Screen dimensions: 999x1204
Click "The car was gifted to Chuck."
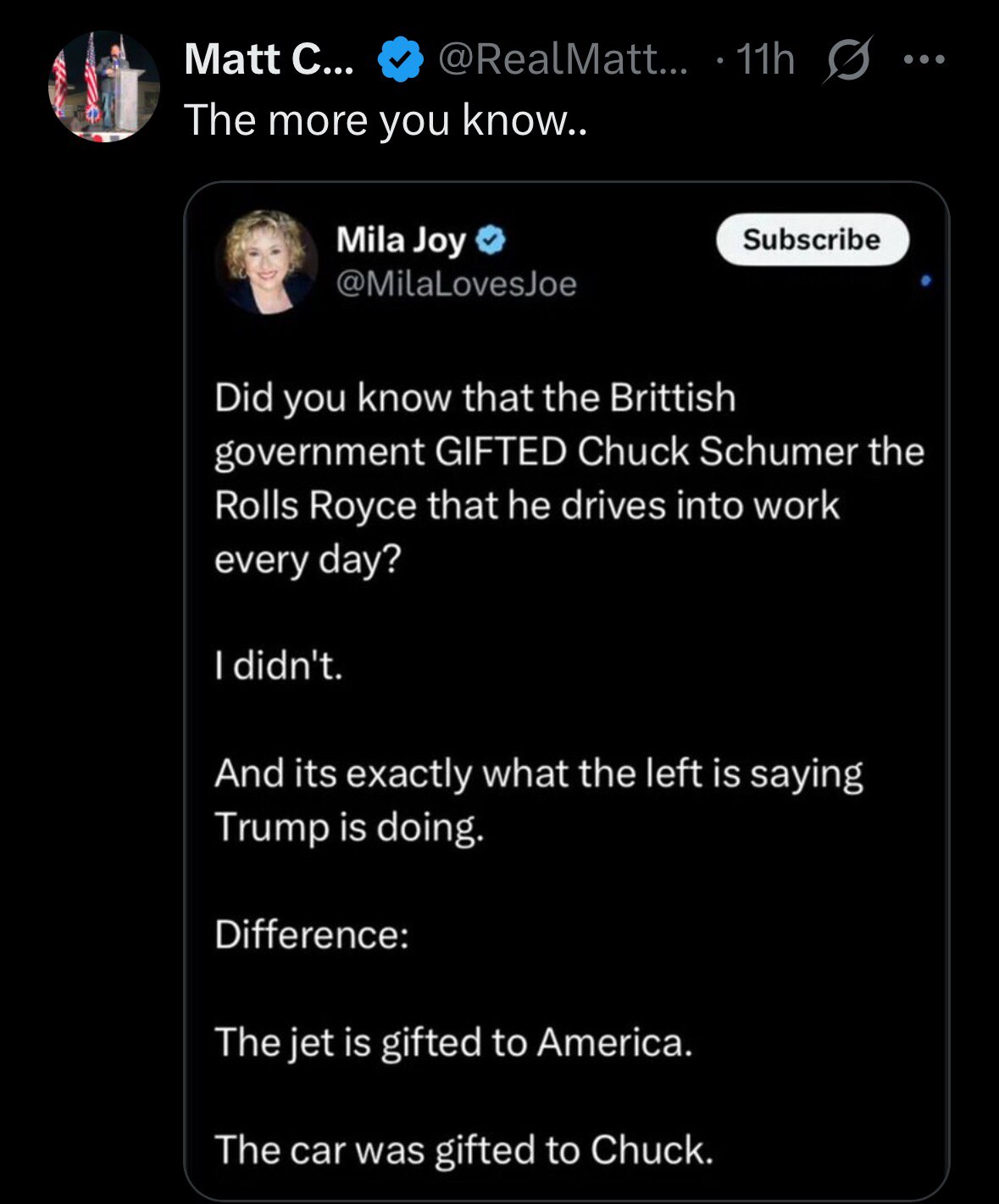463,1150
